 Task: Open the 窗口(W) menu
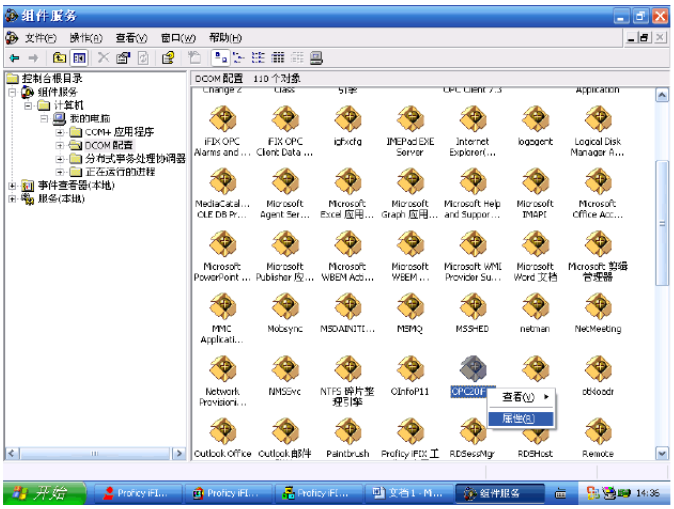178,38
